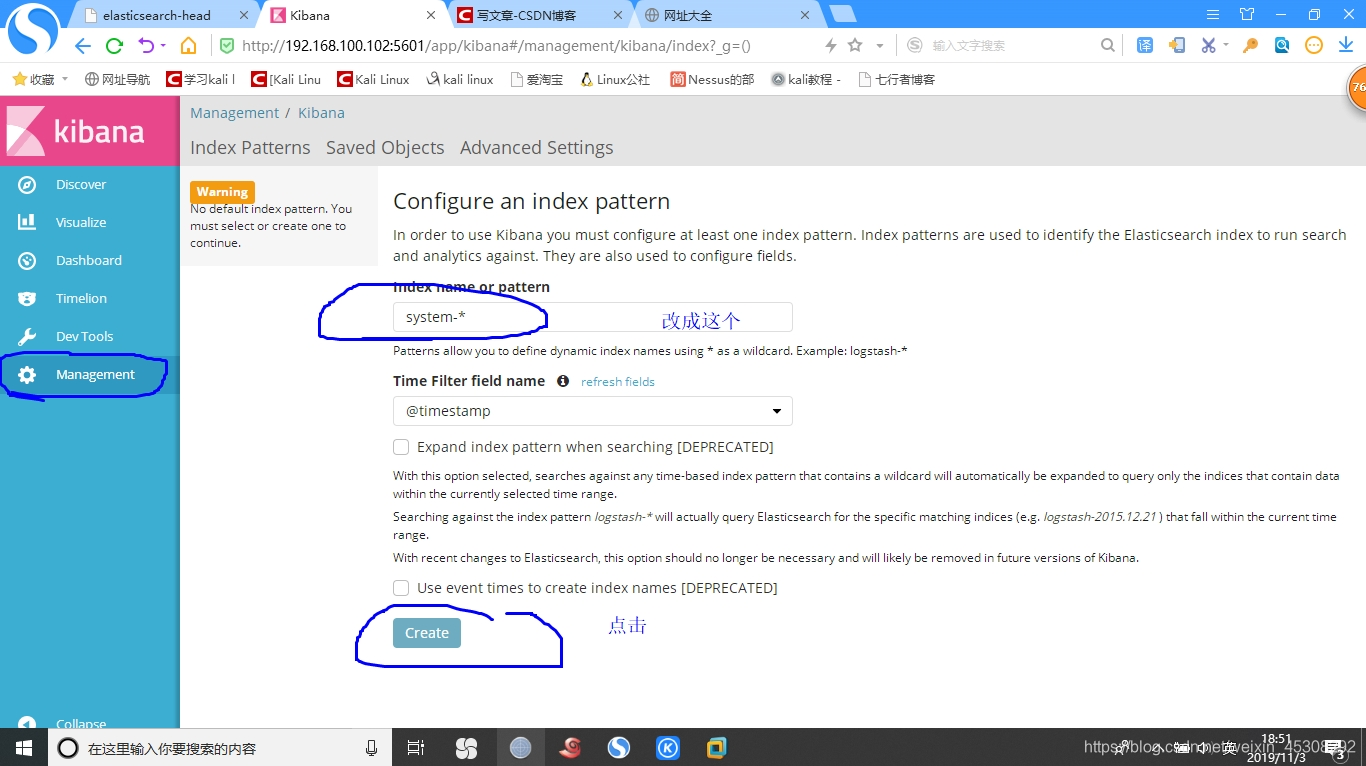Image resolution: width=1366 pixels, height=766 pixels.
Task: Click the browser address bar URL
Action: pyautogui.click(x=496, y=46)
